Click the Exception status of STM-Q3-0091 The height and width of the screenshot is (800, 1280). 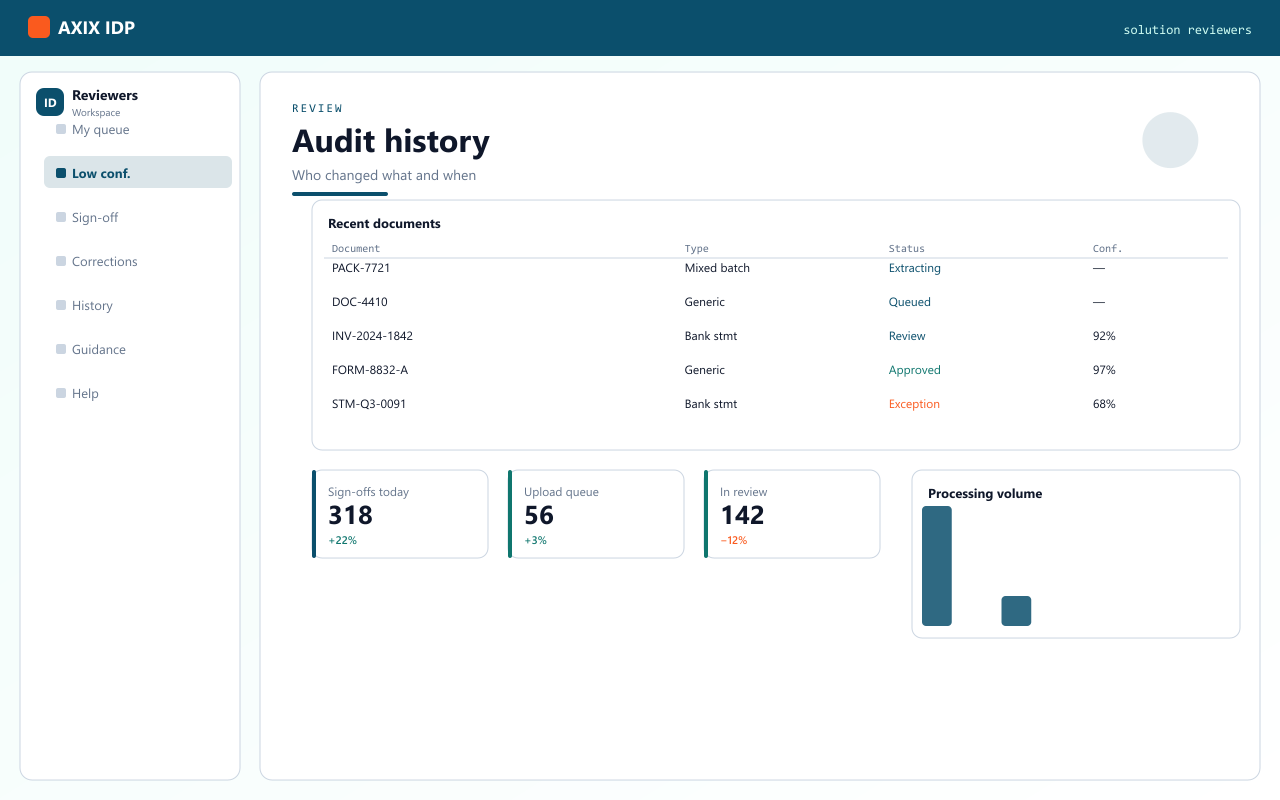pyautogui.click(x=914, y=404)
